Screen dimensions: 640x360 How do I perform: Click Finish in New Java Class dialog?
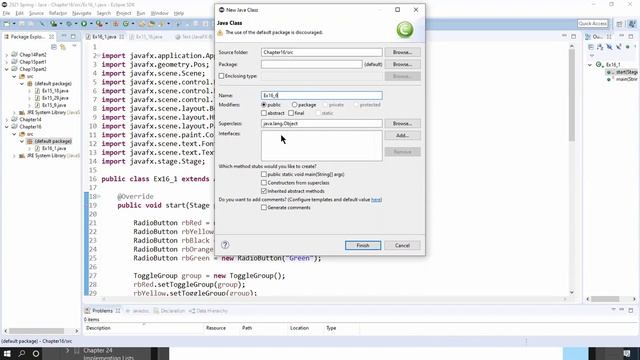pos(363,245)
